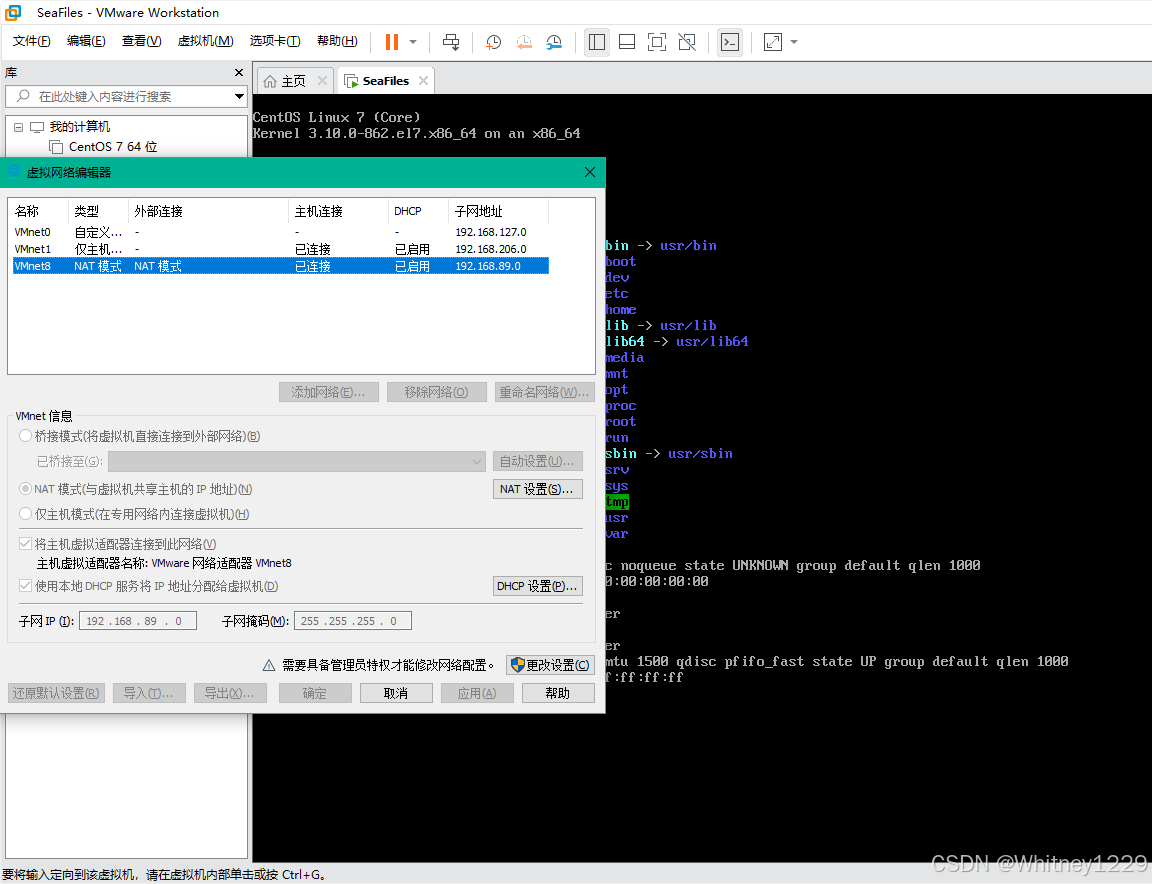Open the 查看(V) menu
1152x884 pixels.
point(142,41)
